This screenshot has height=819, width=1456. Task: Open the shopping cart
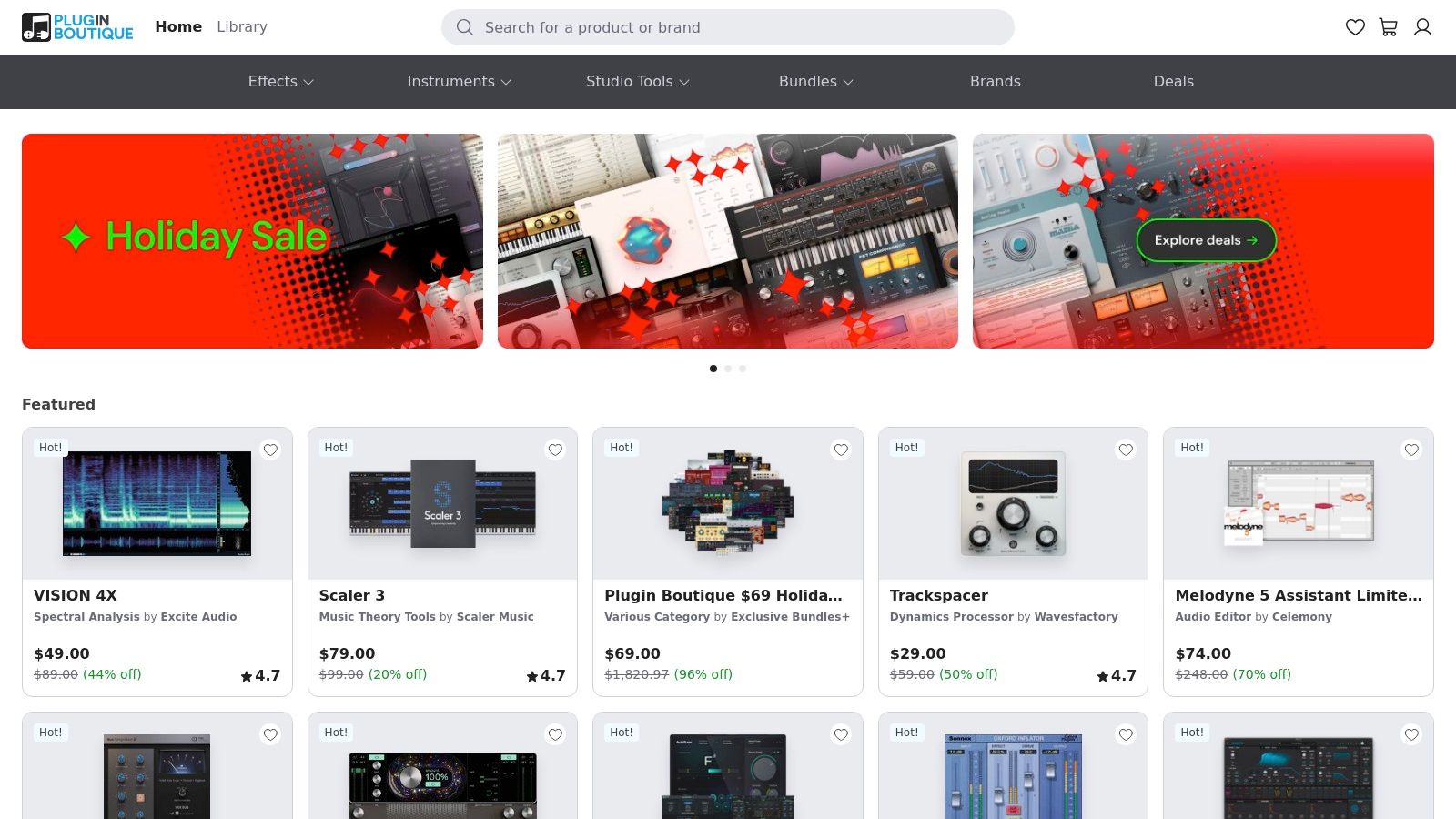click(1387, 27)
